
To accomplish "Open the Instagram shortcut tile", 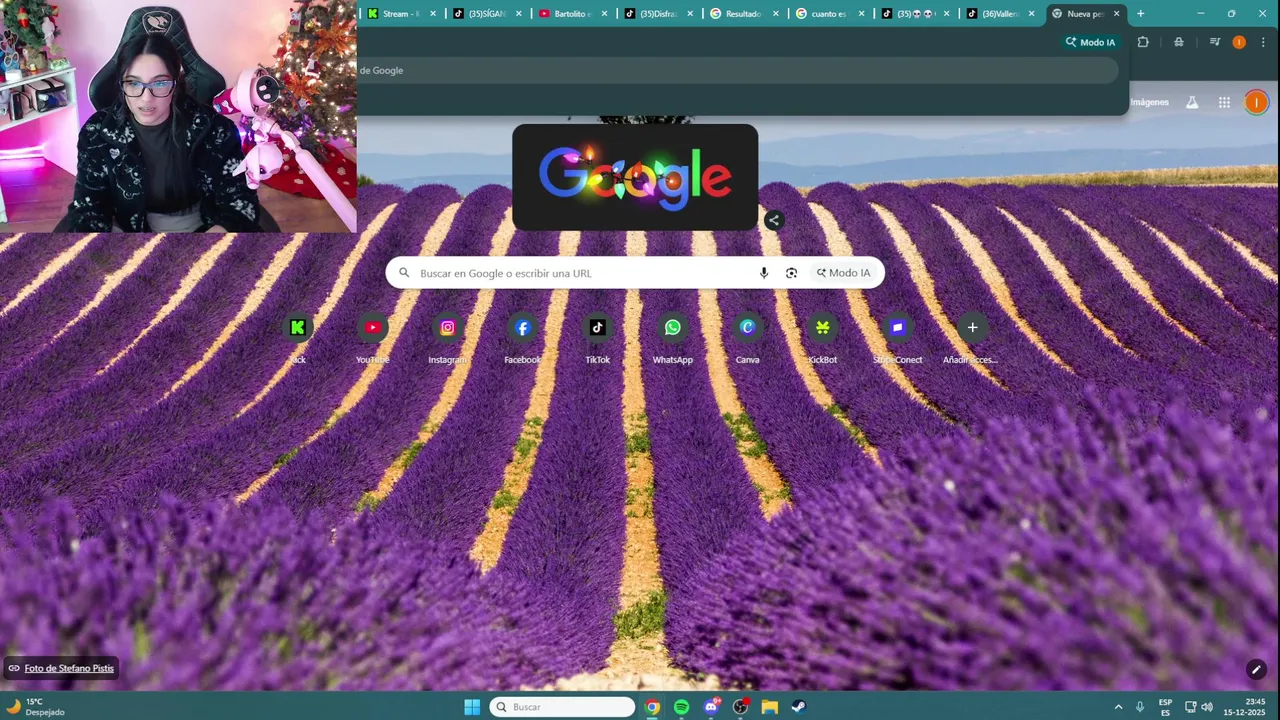I will pyautogui.click(x=447, y=338).
